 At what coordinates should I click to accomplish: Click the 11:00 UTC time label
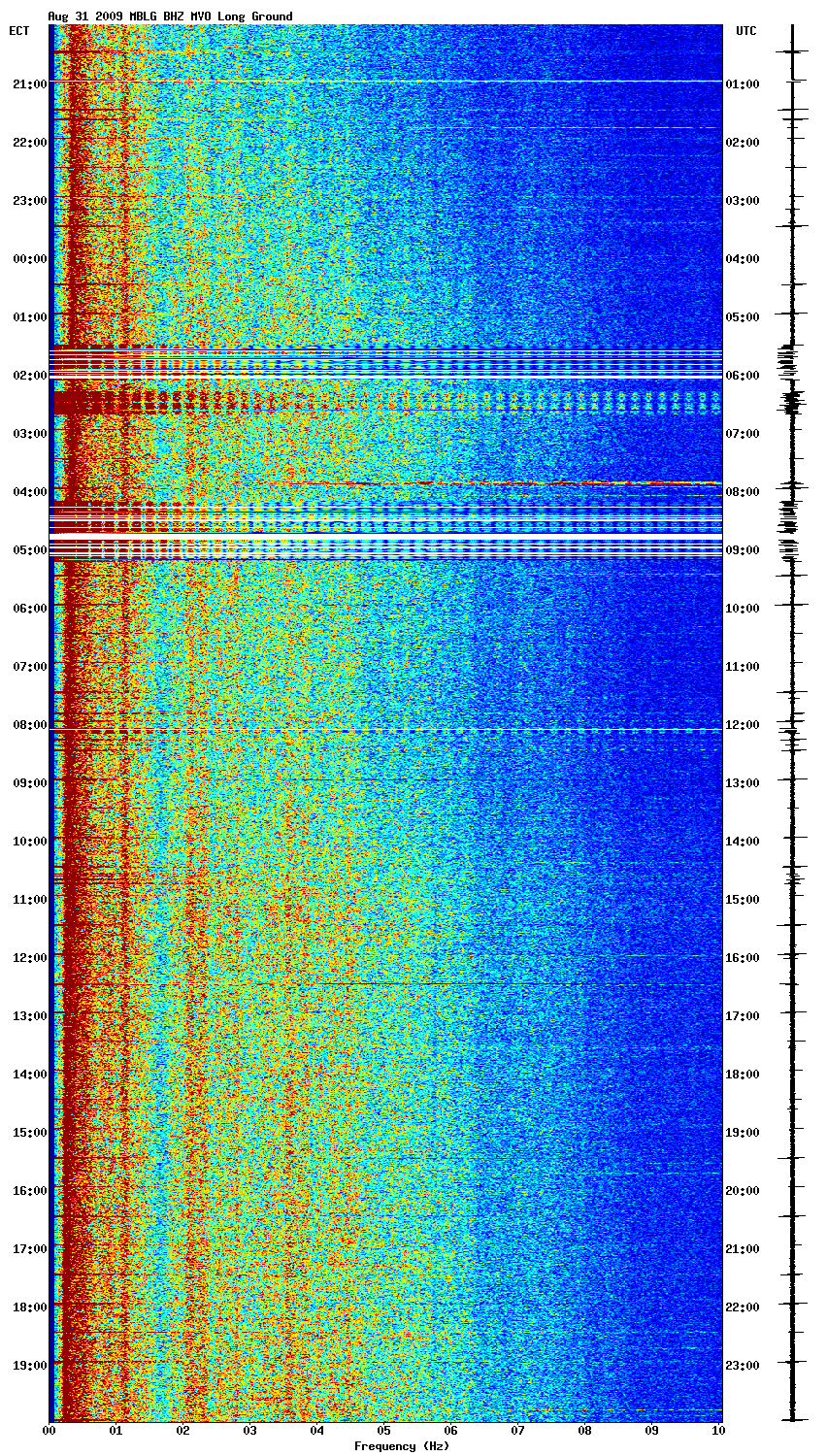742,667
